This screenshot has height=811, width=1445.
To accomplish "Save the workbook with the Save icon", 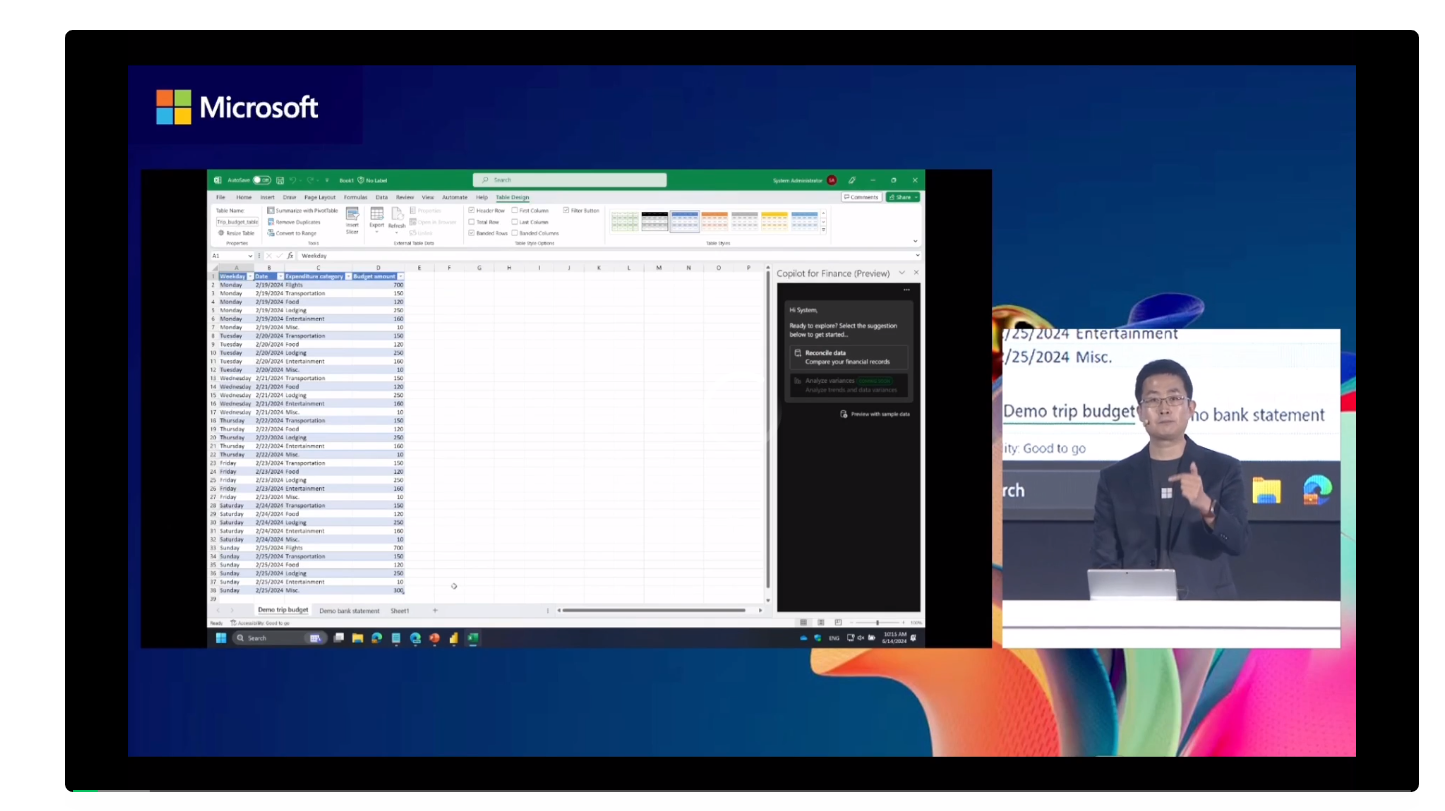I will click(279, 180).
